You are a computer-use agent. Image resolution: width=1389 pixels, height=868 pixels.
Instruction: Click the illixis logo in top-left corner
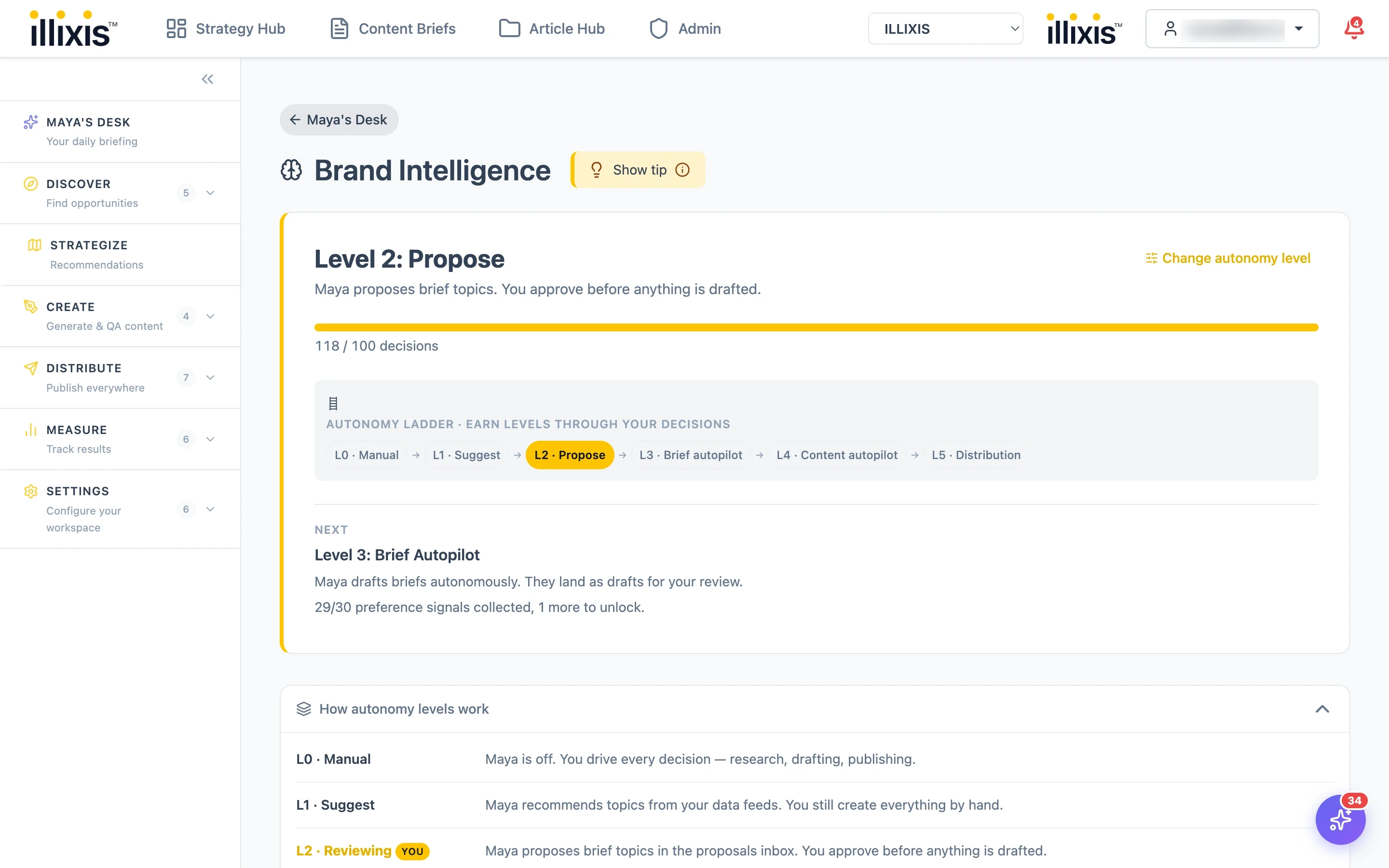(73, 29)
